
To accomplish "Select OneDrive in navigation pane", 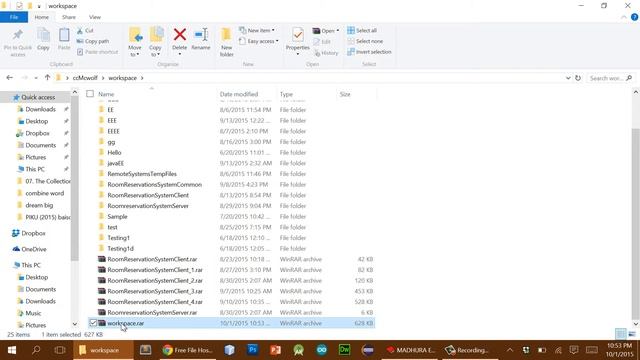I will point(34,249).
